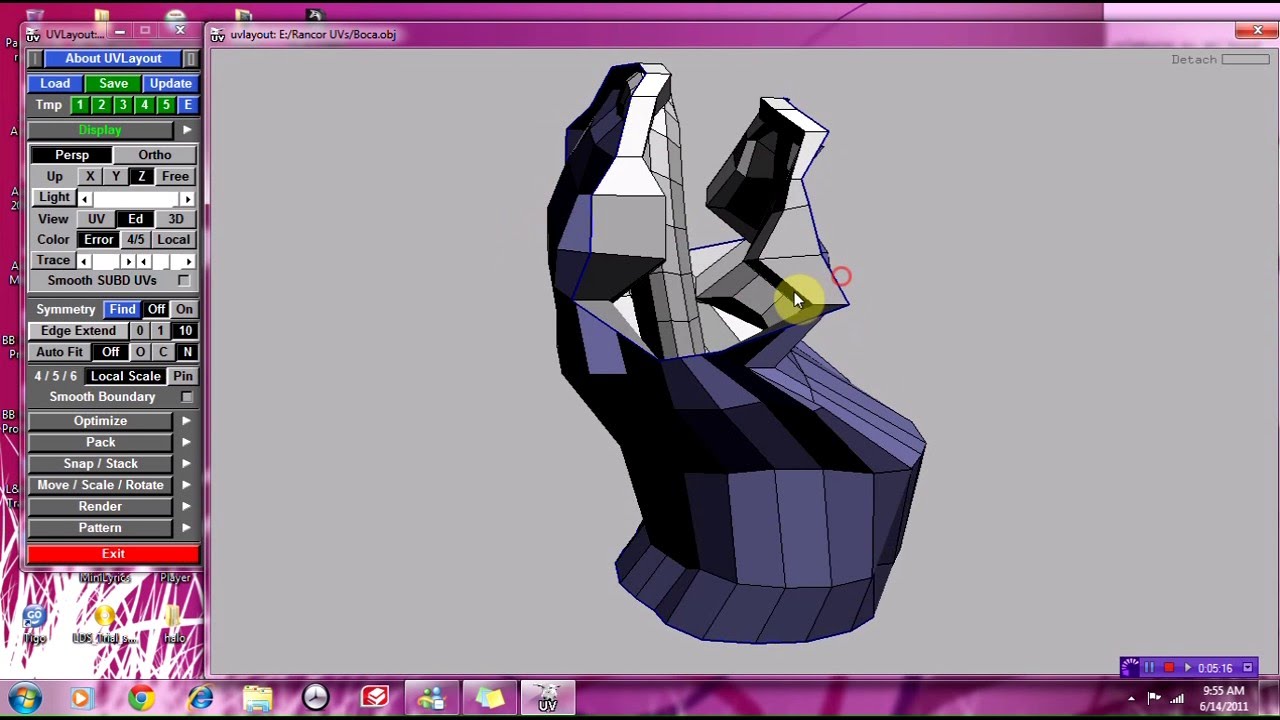This screenshot has height=720, width=1280.
Task: Click the red Exit button
Action: tap(113, 554)
